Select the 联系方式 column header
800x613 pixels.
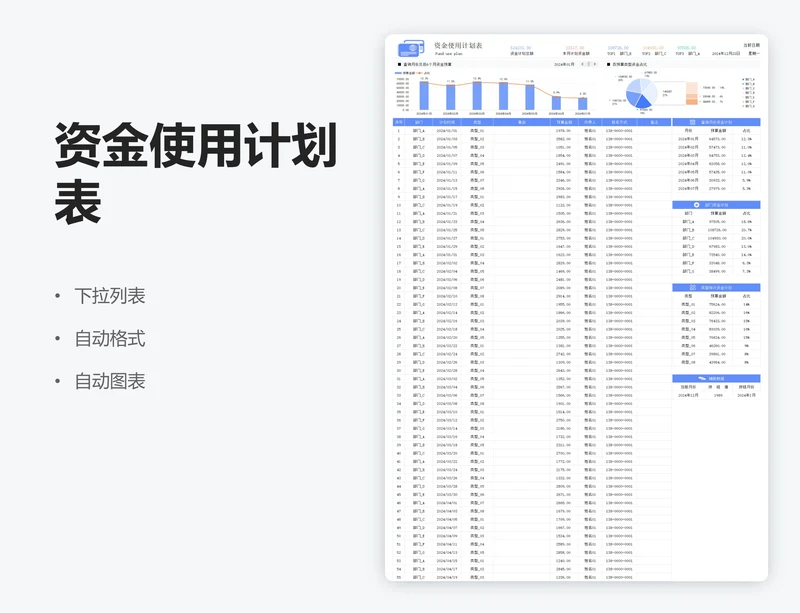(x=619, y=122)
